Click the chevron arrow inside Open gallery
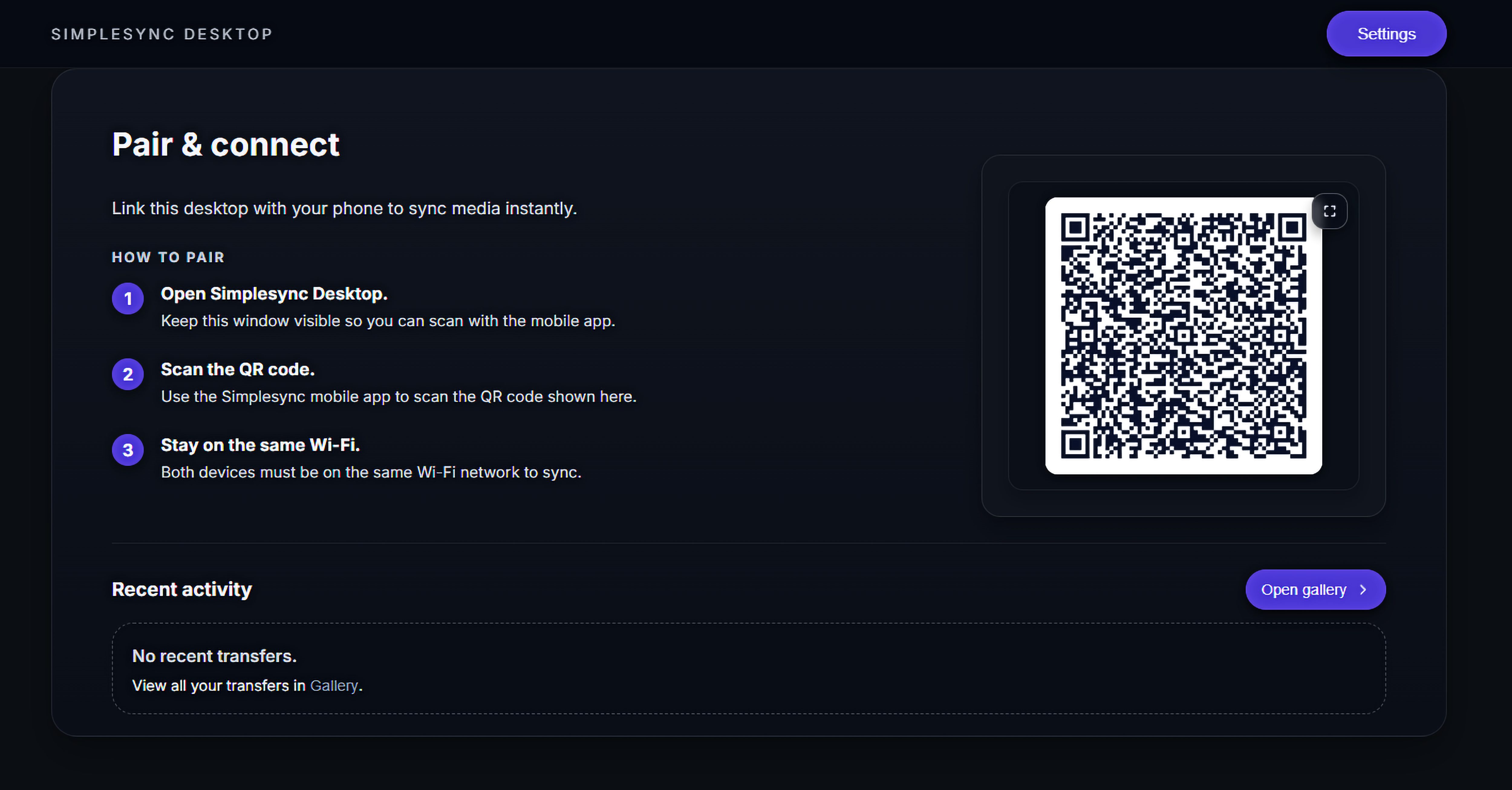The width and height of the screenshot is (1512, 790). click(x=1363, y=589)
